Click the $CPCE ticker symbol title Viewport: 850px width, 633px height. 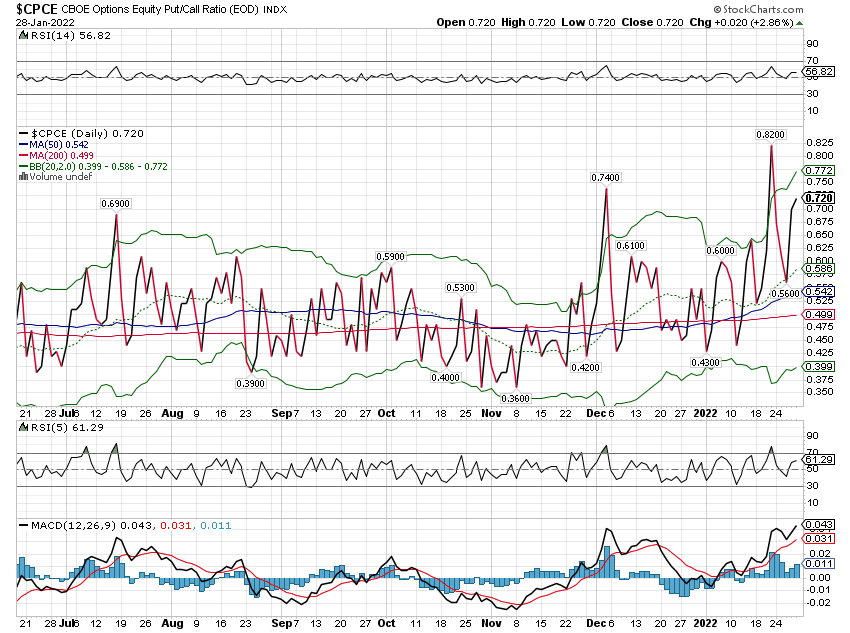[x=37, y=9]
